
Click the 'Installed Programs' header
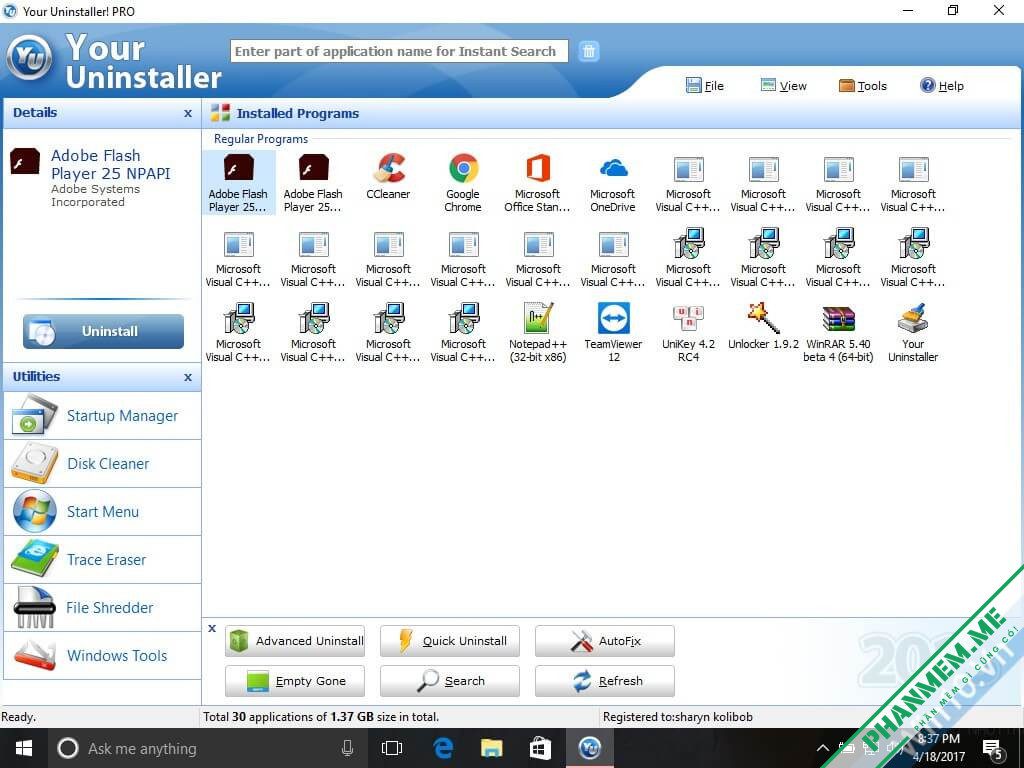(298, 114)
